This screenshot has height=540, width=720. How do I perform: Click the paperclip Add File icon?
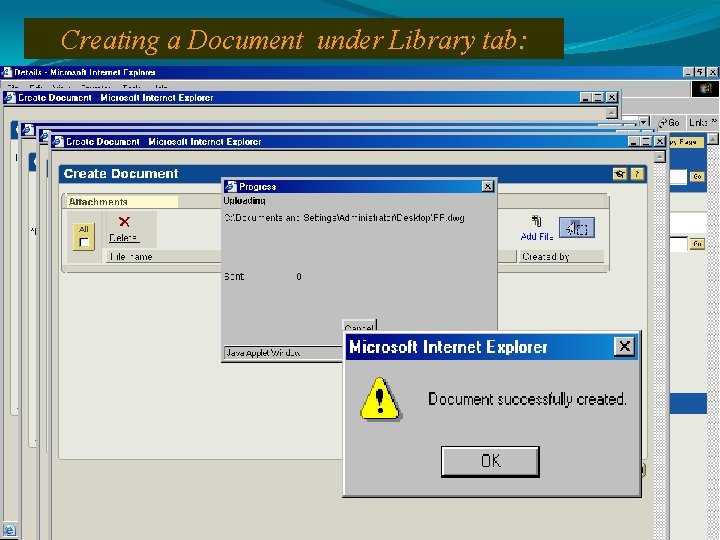536,221
